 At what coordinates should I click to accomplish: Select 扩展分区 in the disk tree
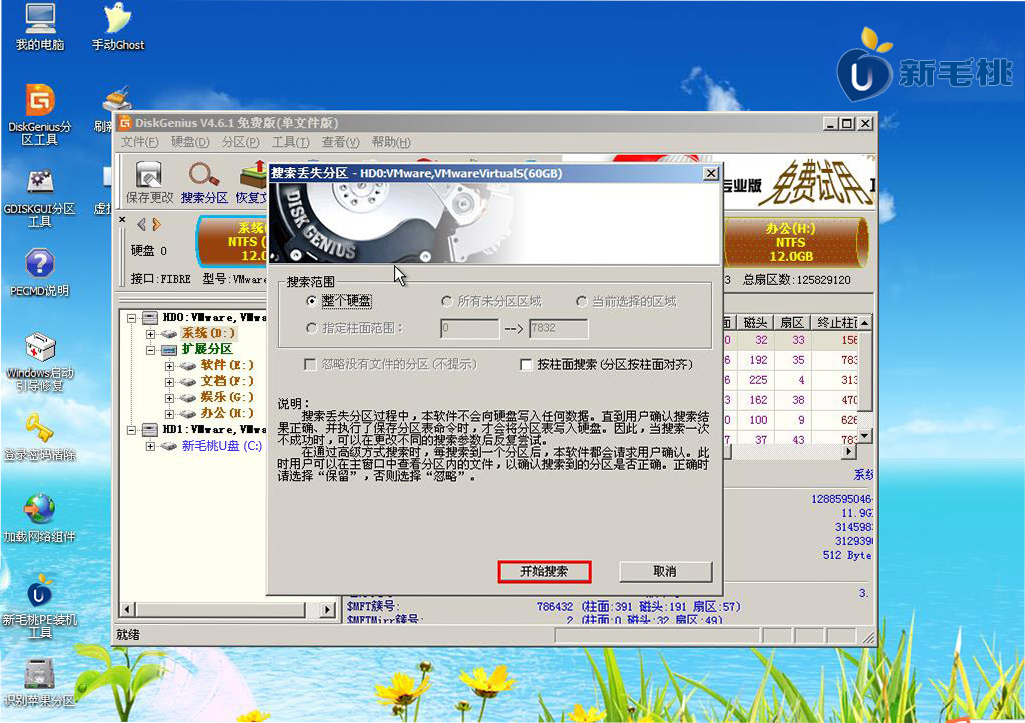pyautogui.click(x=207, y=350)
